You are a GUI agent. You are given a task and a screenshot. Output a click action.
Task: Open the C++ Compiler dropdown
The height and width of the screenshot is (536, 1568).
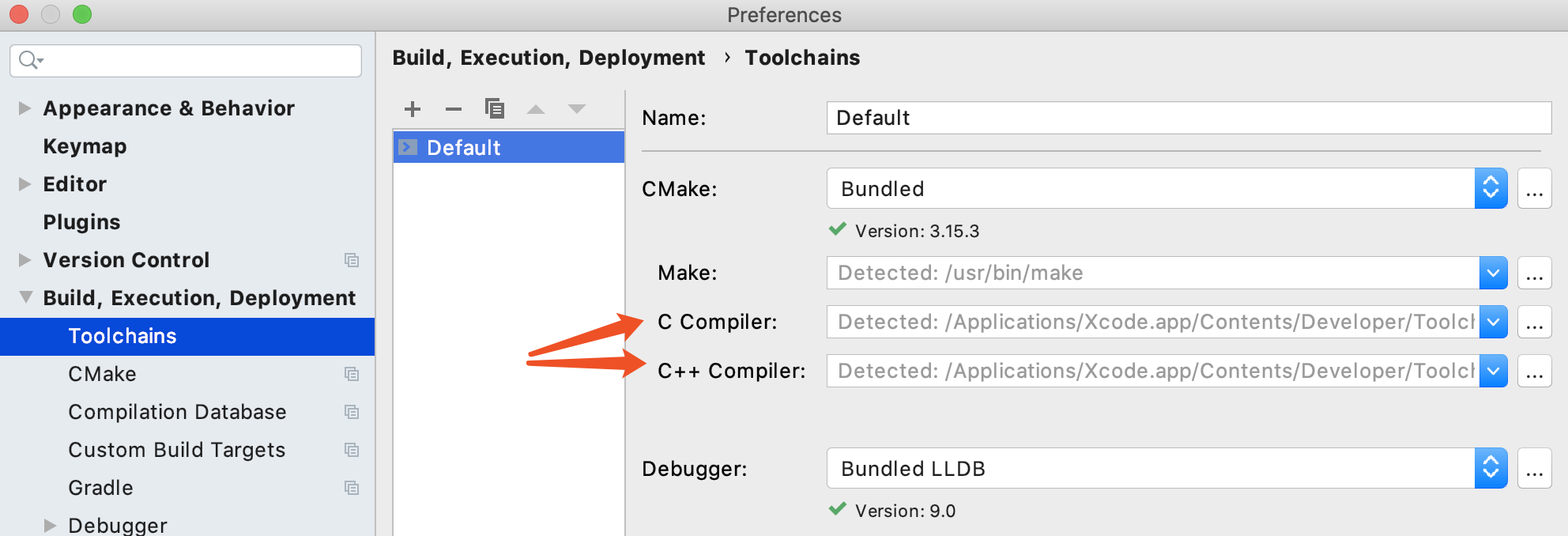point(1493,371)
